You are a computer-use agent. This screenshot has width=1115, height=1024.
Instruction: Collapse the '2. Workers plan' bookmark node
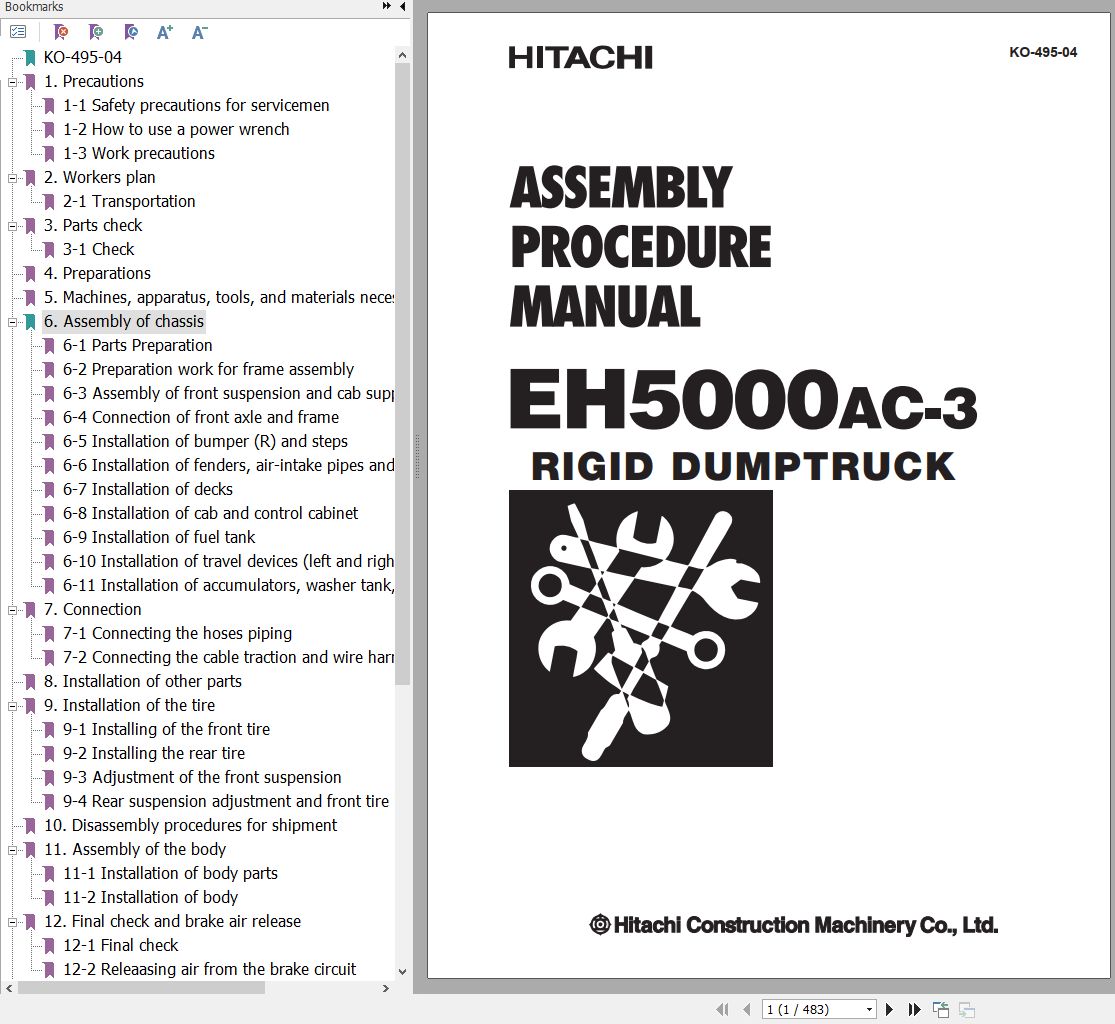[12, 178]
